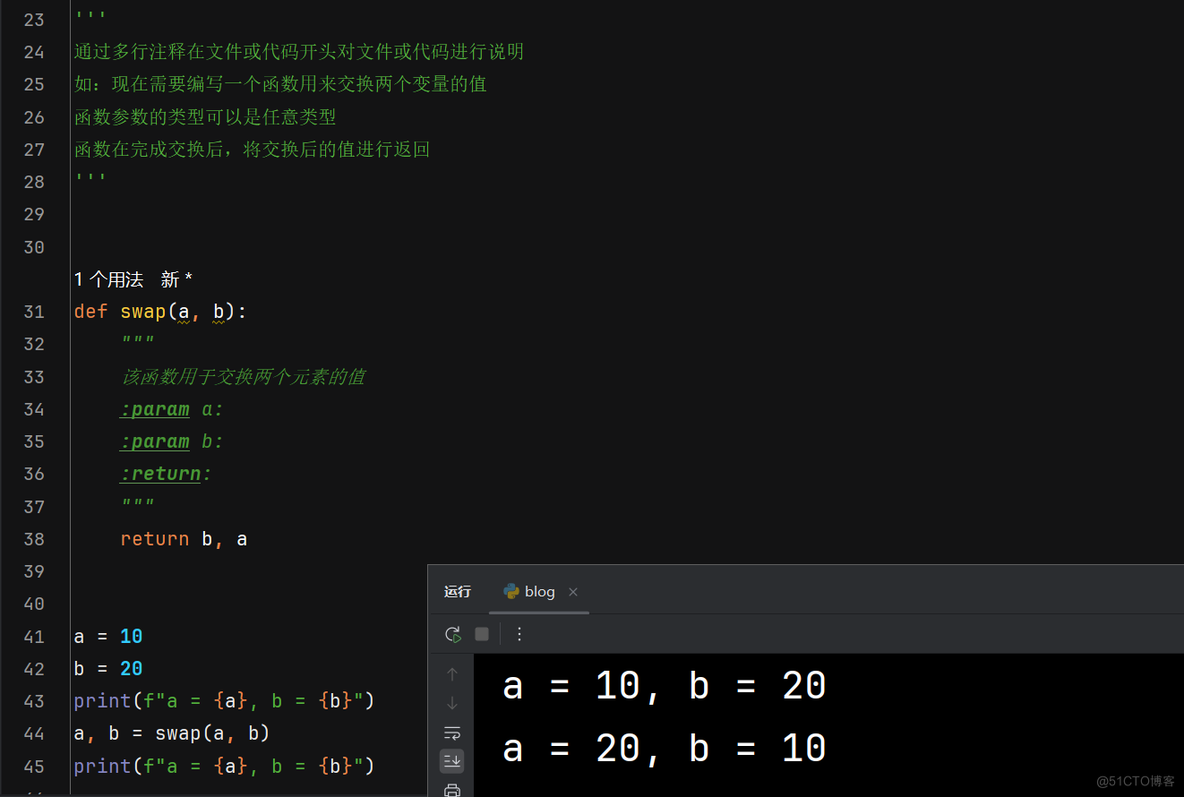This screenshot has height=797, width=1184.
Task: Select line number 31 in the gutter
Action: (34, 311)
